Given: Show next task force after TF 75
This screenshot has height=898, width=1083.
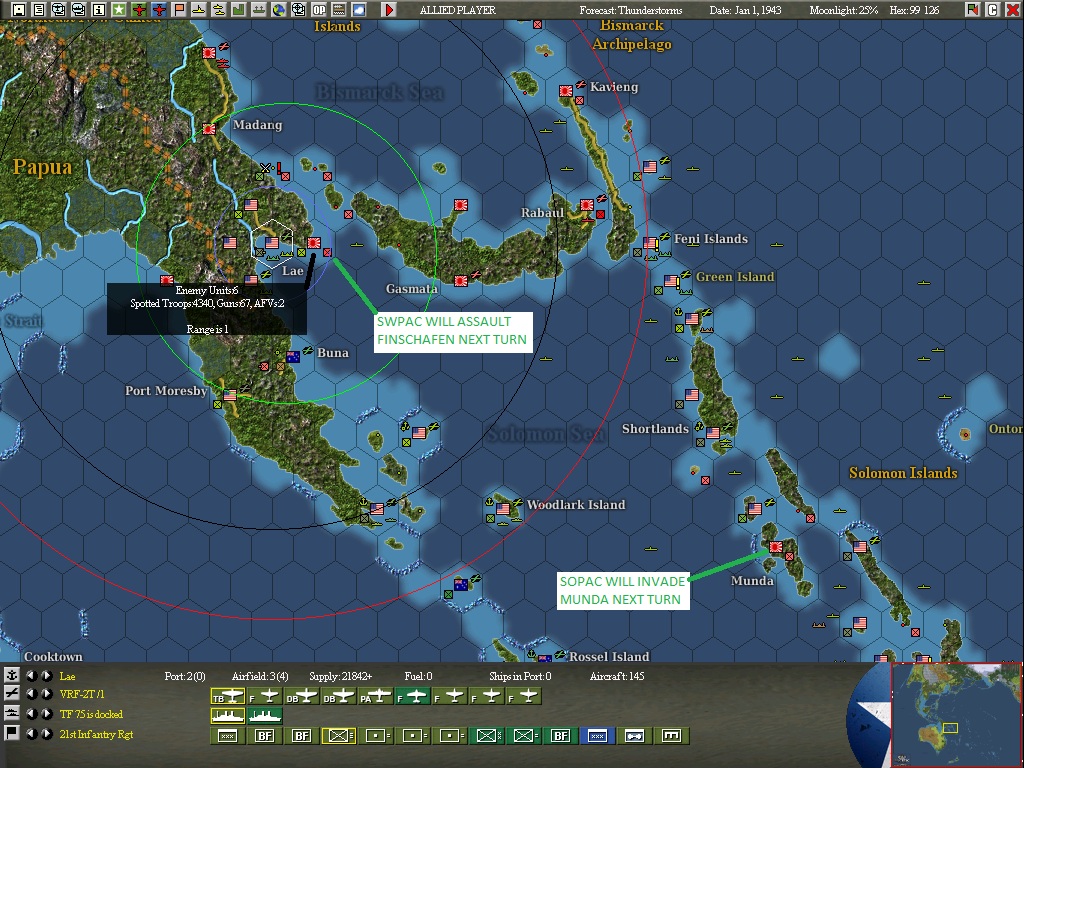Looking at the screenshot, I should pos(46,714).
